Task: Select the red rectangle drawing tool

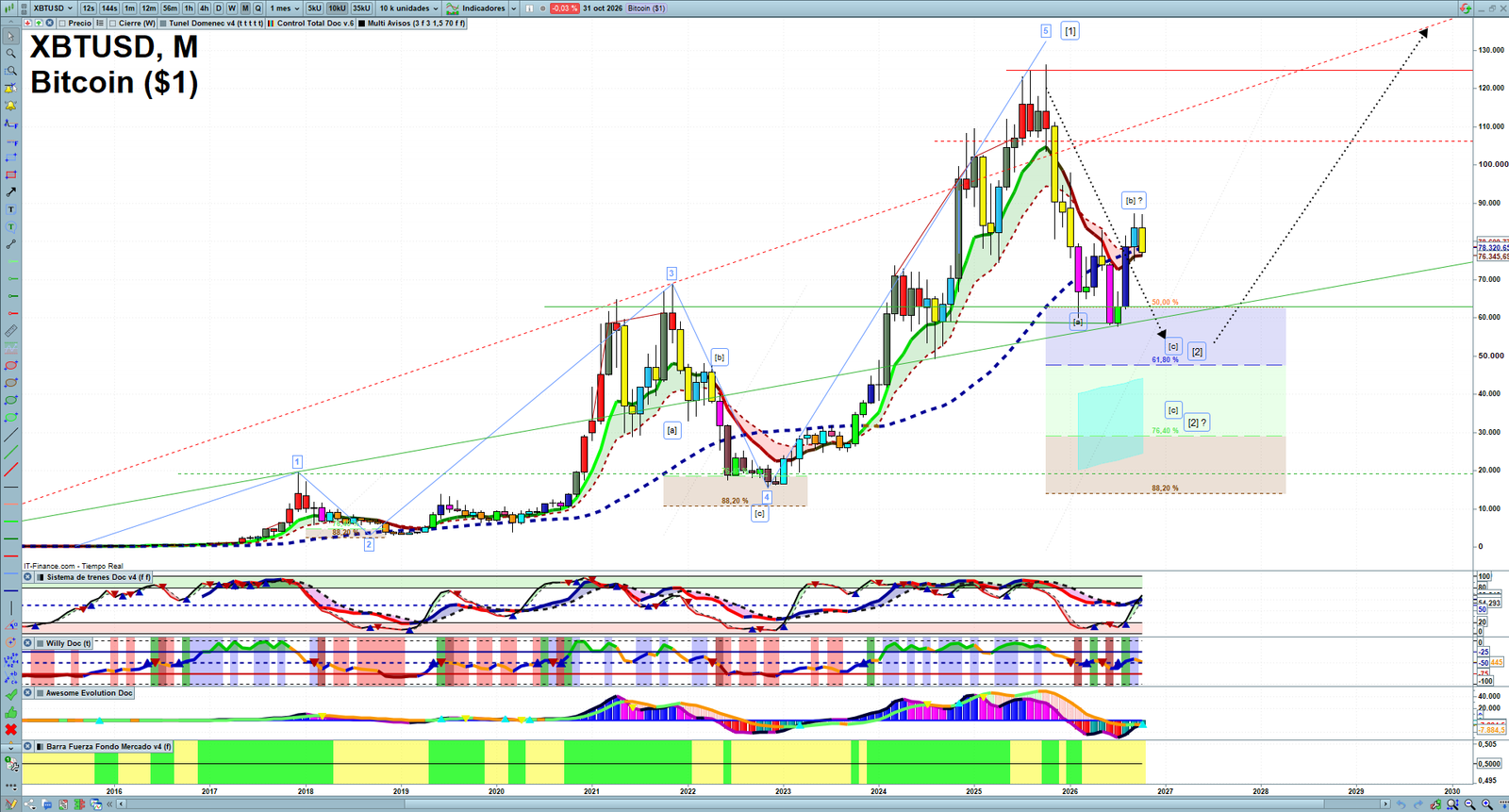Action: click(10, 174)
